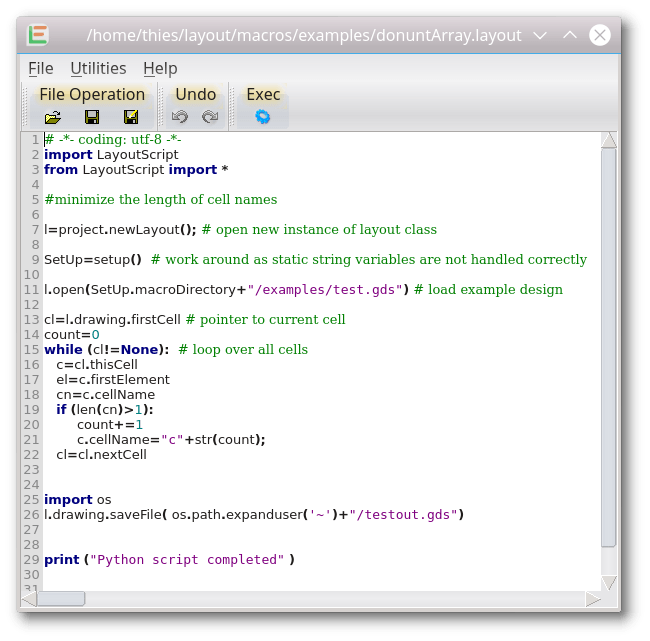Click the print "Python script completed" line

pos(170,560)
